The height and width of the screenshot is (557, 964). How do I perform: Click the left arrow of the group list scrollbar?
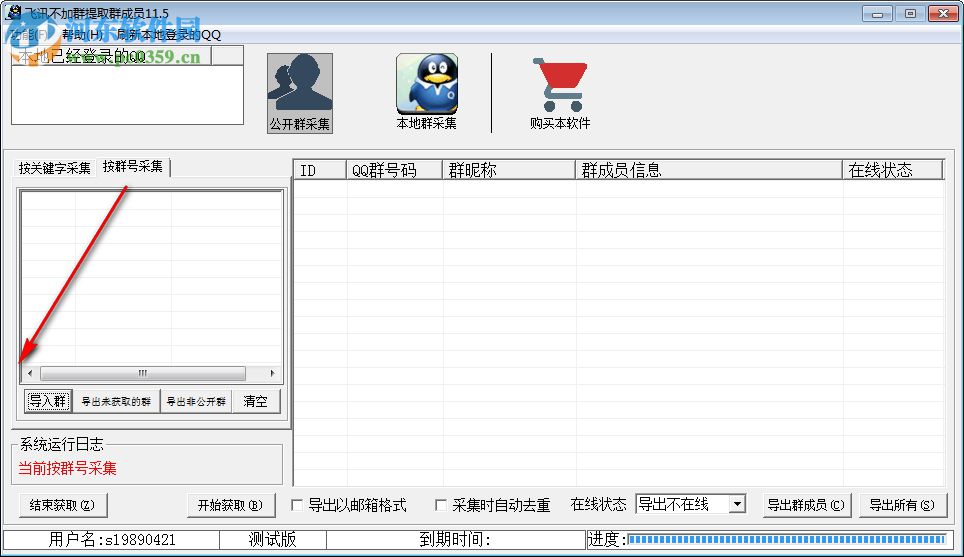point(30,373)
